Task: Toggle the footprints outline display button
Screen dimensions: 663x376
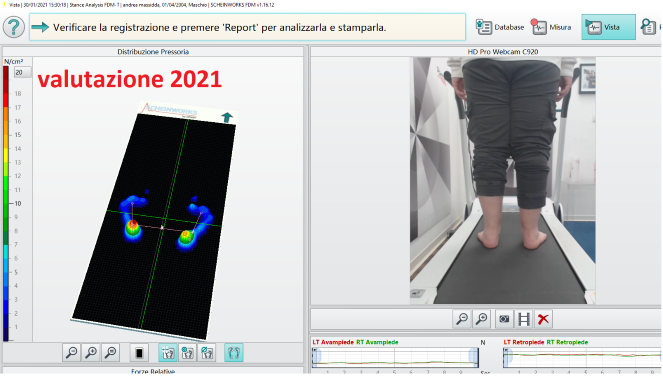Action: click(234, 352)
